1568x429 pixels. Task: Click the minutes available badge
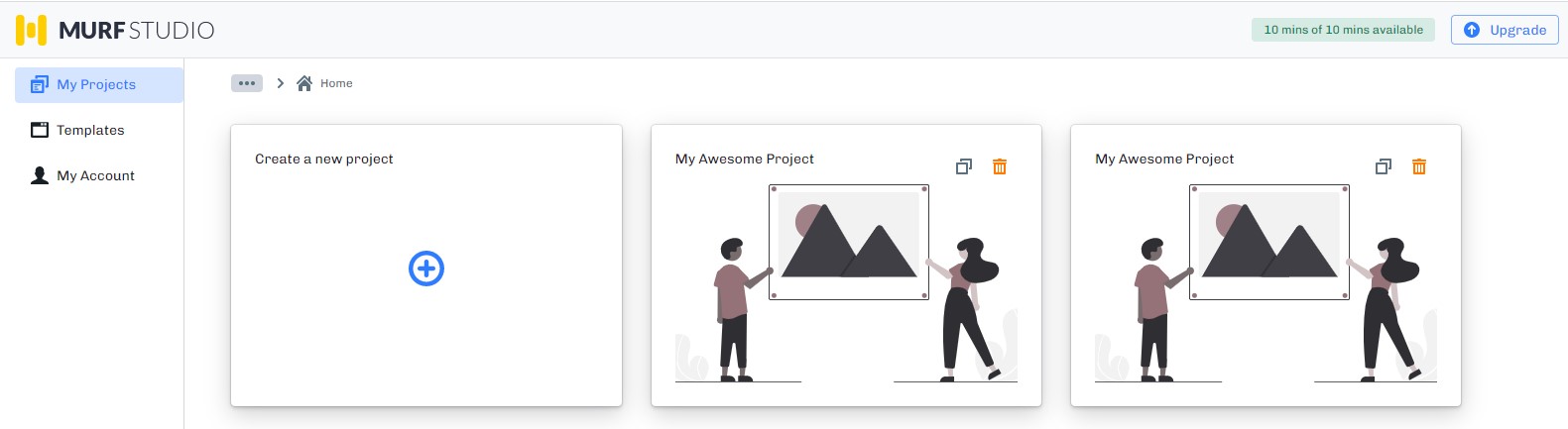1343,30
